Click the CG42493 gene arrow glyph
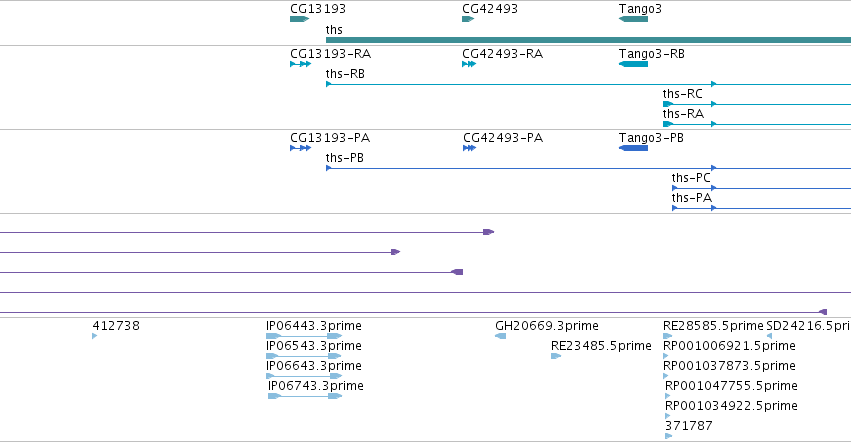851x442 pixels. tap(466, 19)
